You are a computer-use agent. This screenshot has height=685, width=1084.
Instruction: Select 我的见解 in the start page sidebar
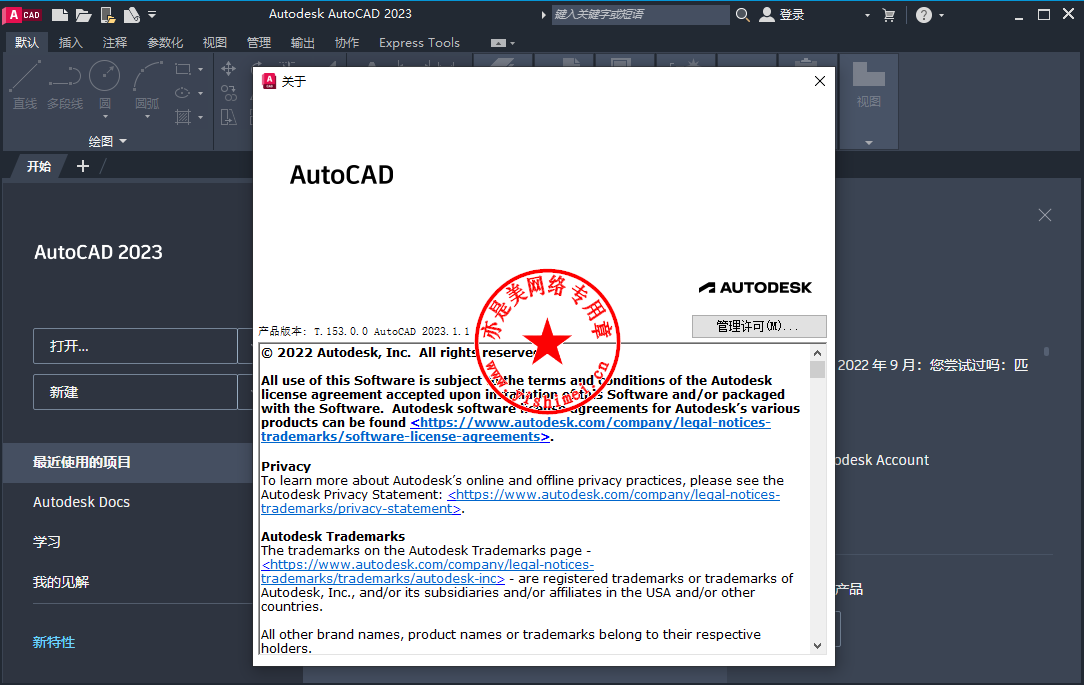coord(61,582)
